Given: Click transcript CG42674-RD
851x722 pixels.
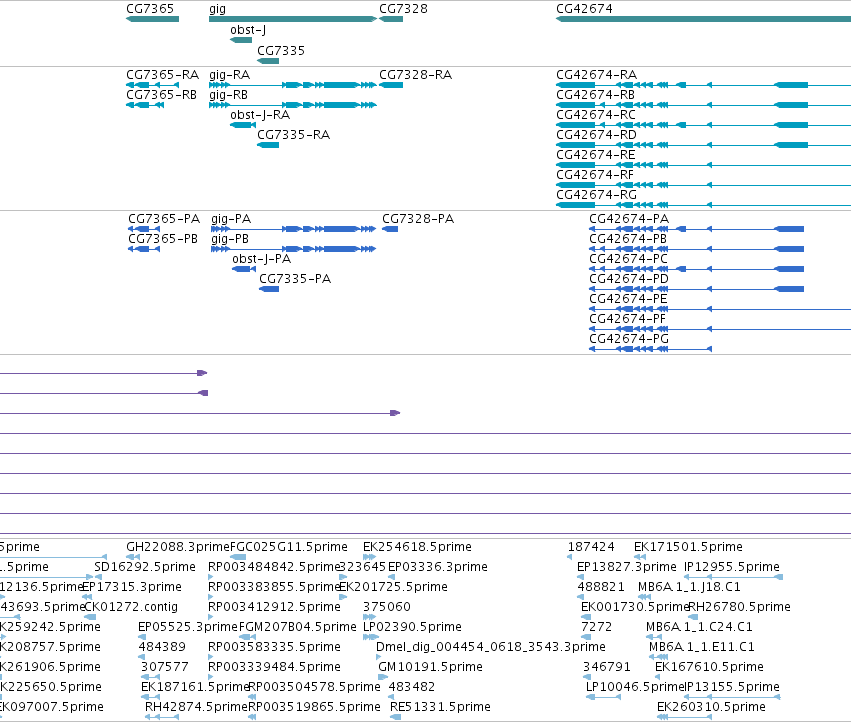Looking at the screenshot, I should pos(703,145).
